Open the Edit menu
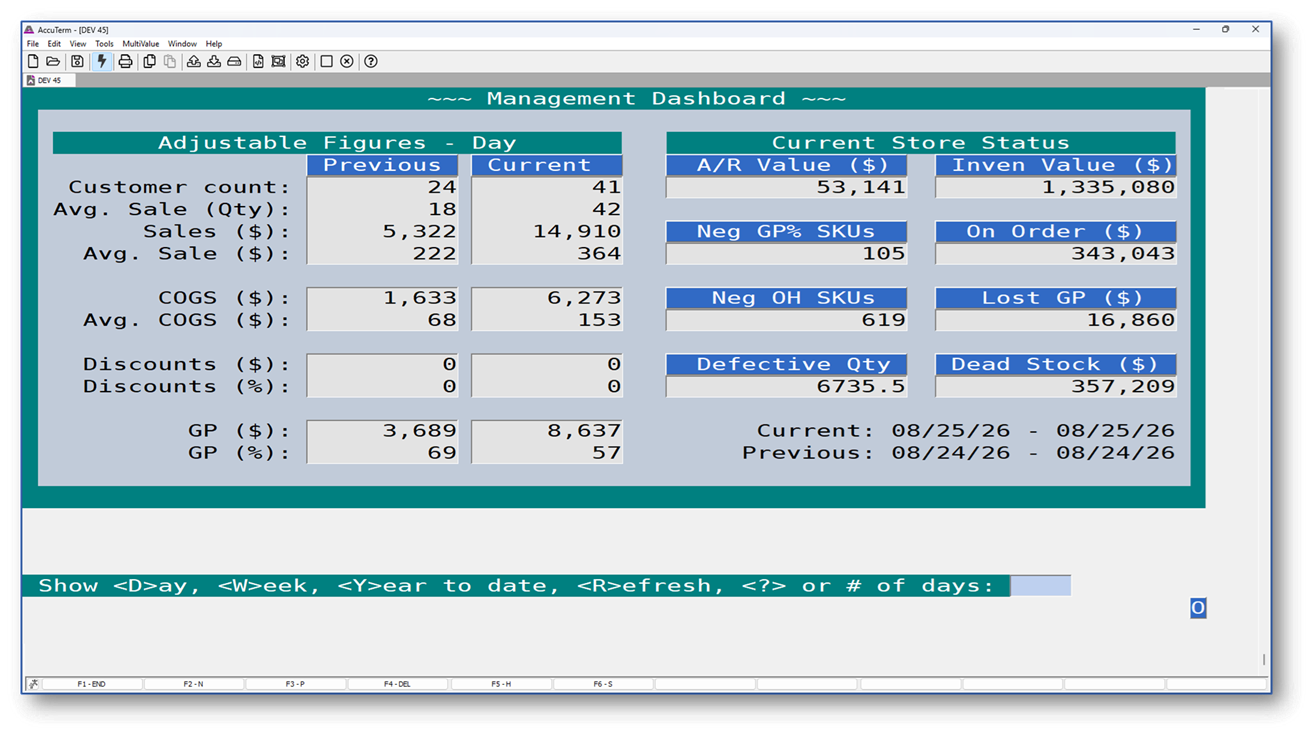 click(54, 44)
